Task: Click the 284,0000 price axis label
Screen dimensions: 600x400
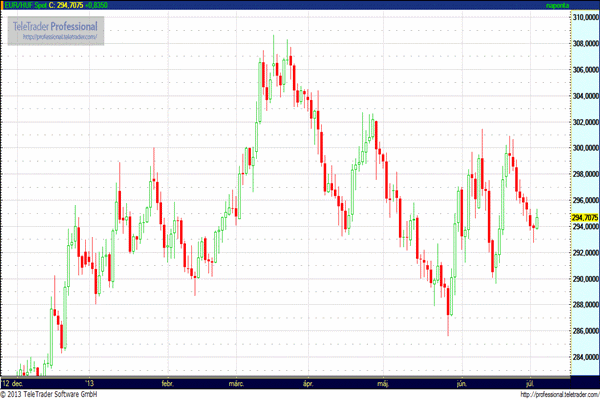Action: pyautogui.click(x=584, y=357)
